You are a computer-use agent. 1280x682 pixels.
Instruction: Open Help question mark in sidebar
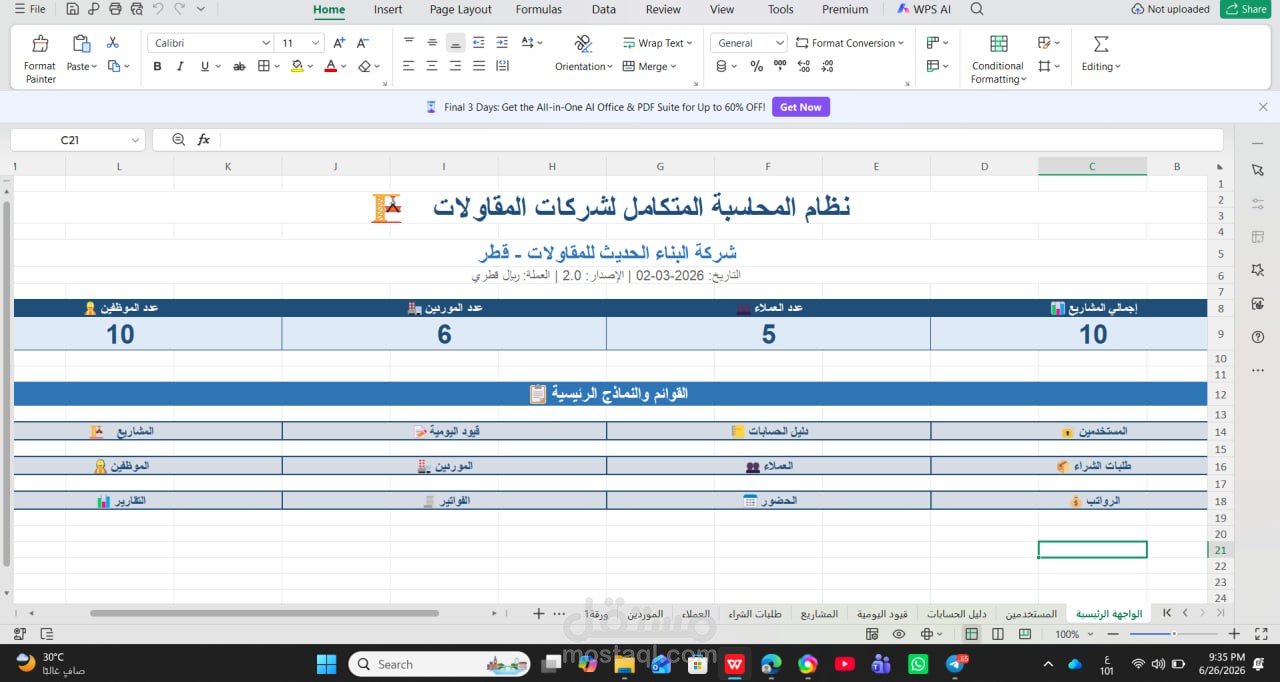[x=1258, y=337]
